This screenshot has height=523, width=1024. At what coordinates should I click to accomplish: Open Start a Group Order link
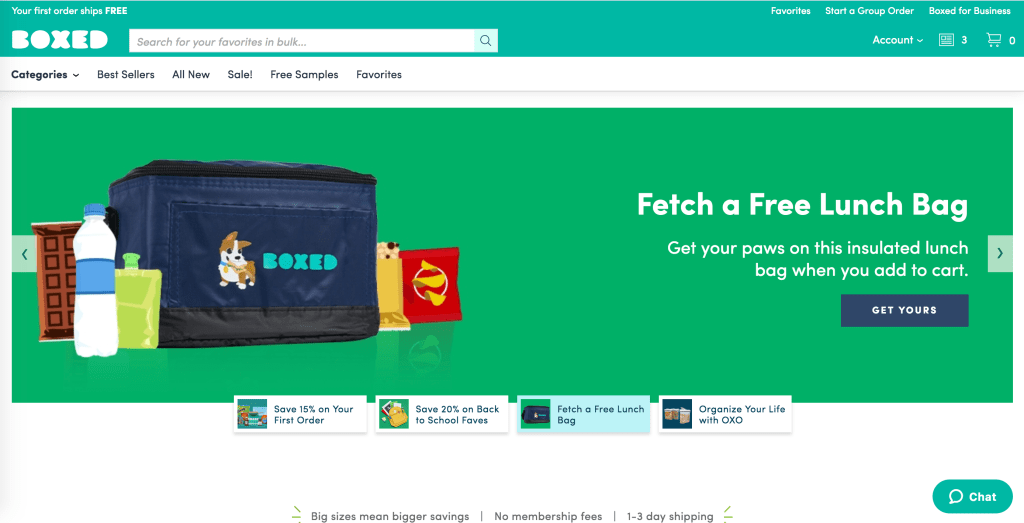point(869,11)
